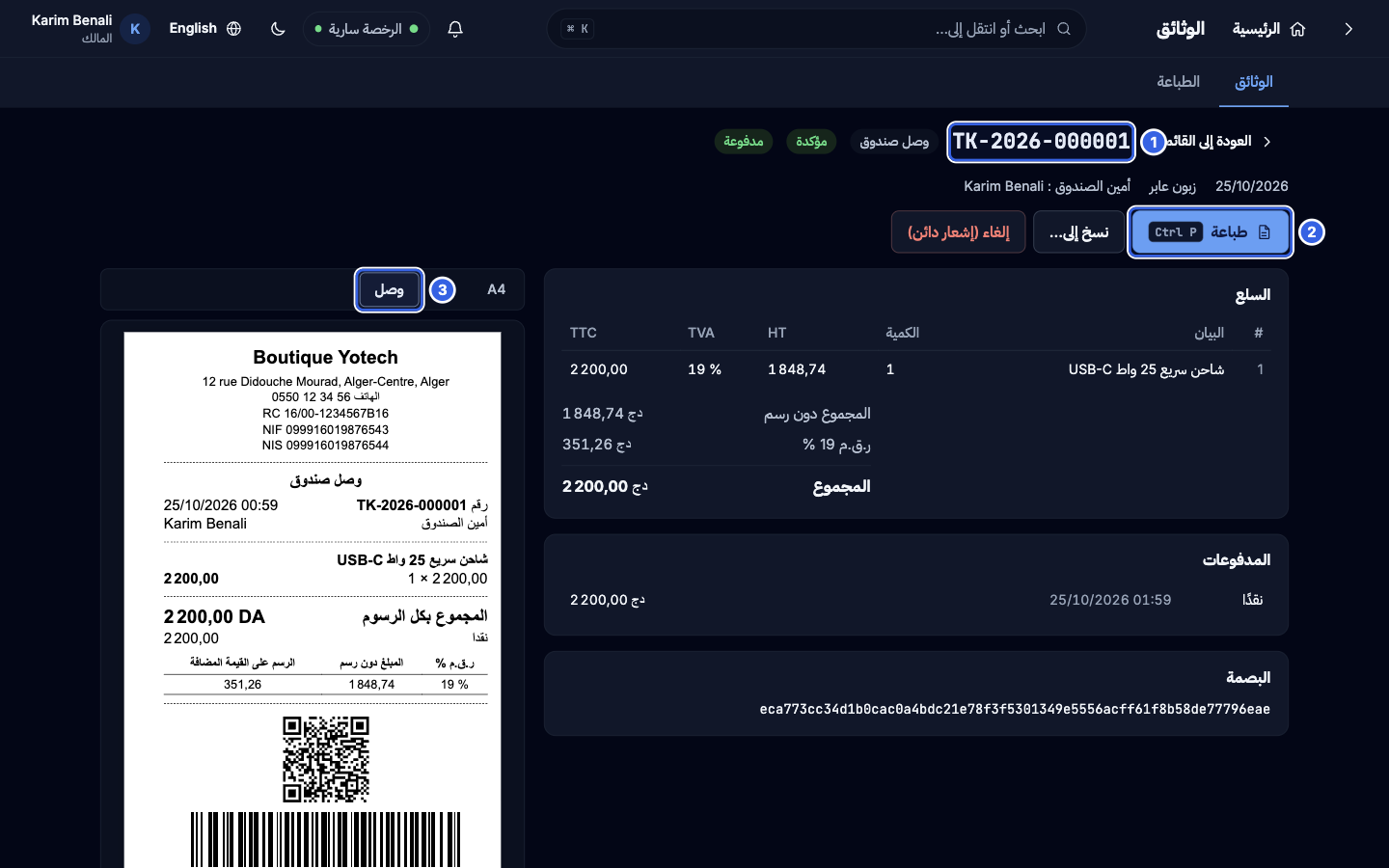The height and width of the screenshot is (868, 1389).
Task: Click the payment date 25/10/2026 01:59
Action: tap(1110, 600)
